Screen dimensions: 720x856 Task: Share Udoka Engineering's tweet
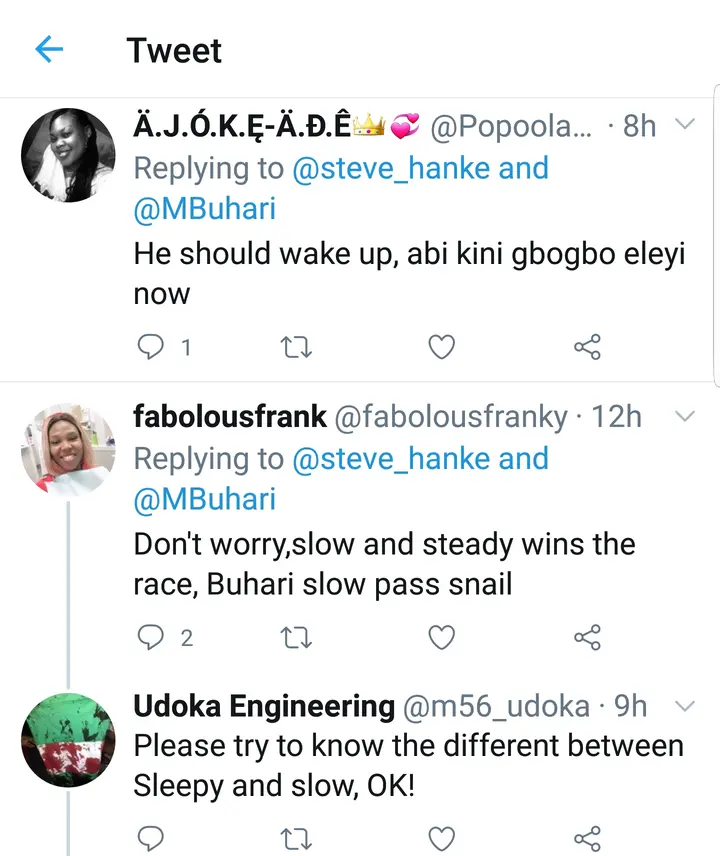click(x=587, y=836)
